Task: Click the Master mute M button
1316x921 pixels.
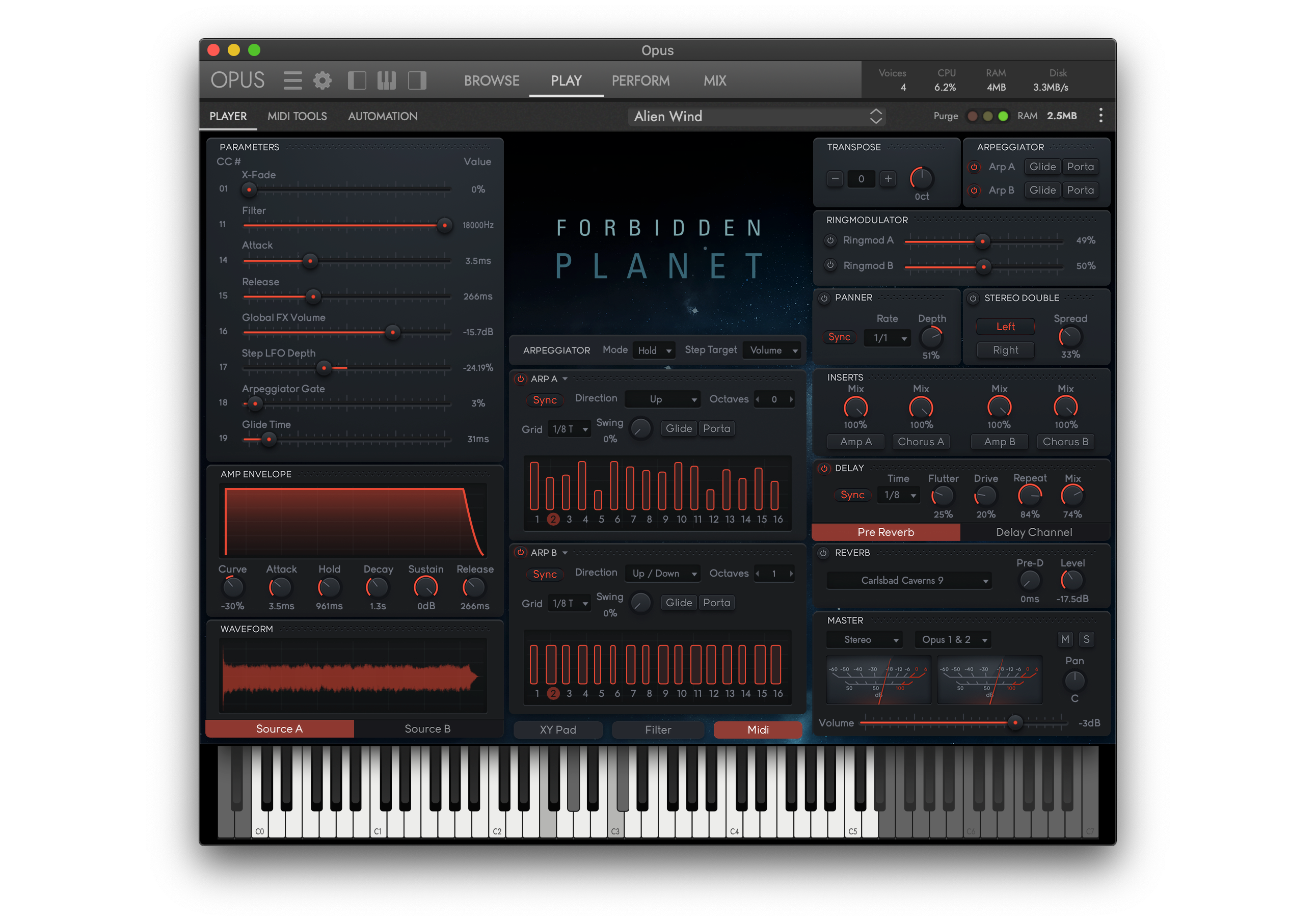Action: coord(1065,640)
